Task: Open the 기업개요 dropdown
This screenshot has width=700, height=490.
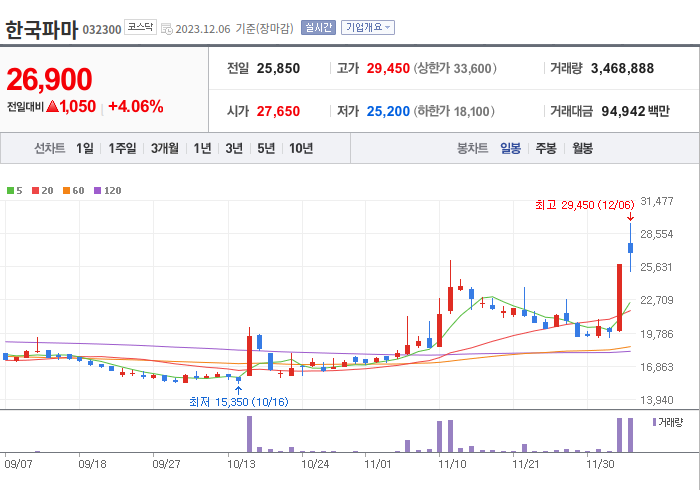Action: pyautogui.click(x=368, y=28)
